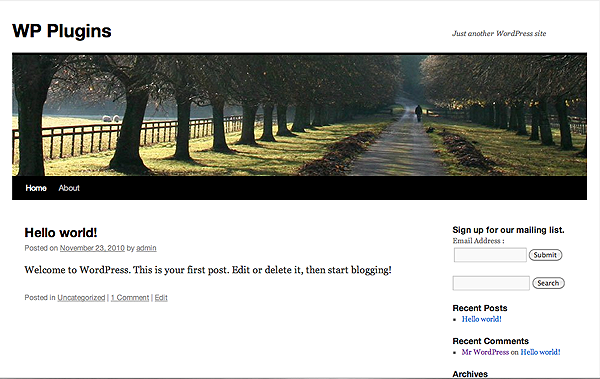Screen dimensions: 600x379
Task: Open the Hello world! post title
Action: tap(61, 232)
